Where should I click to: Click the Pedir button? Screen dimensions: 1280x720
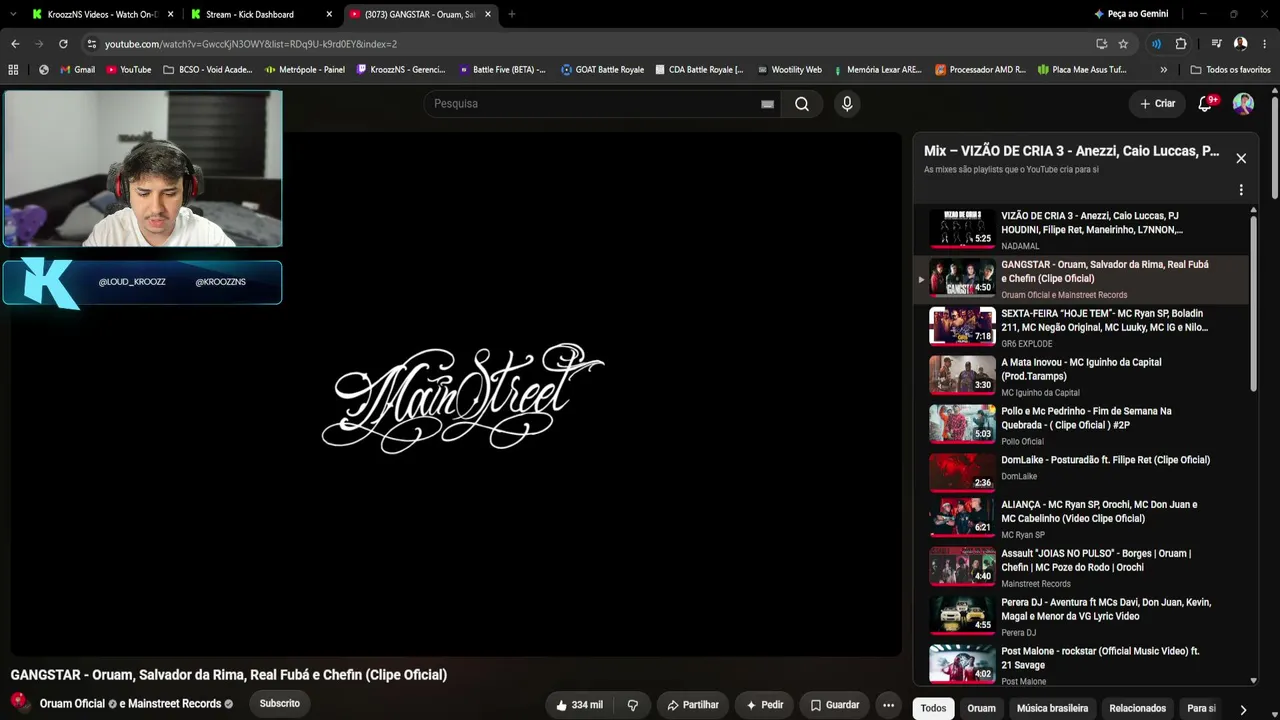click(x=764, y=705)
